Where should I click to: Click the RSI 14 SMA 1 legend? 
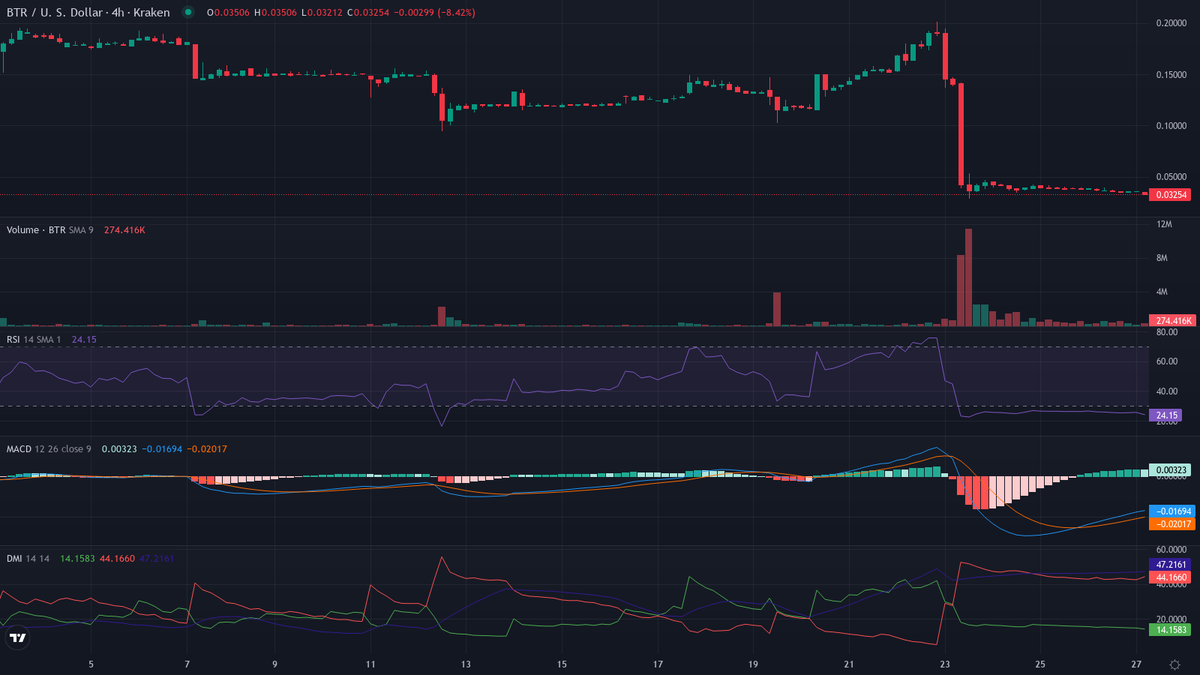tap(36, 339)
